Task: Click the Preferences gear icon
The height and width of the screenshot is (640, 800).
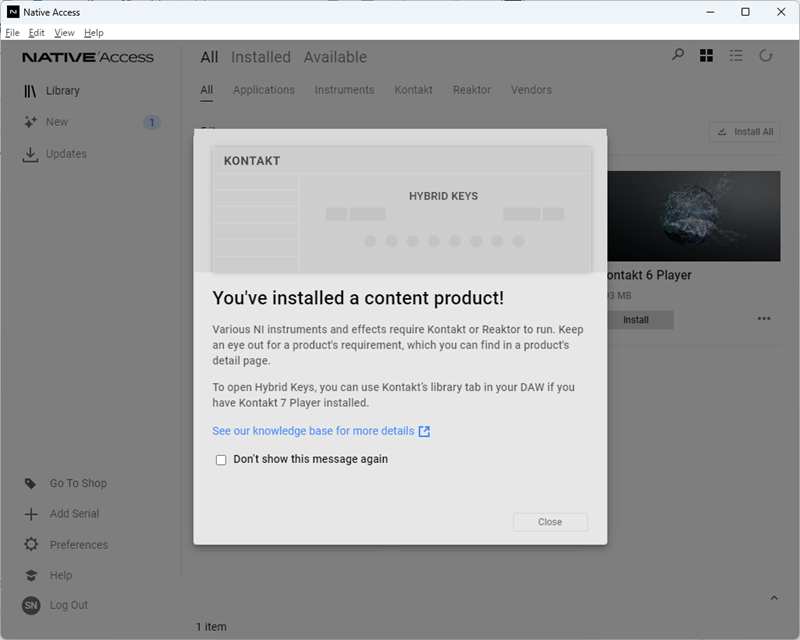Action: 31,544
